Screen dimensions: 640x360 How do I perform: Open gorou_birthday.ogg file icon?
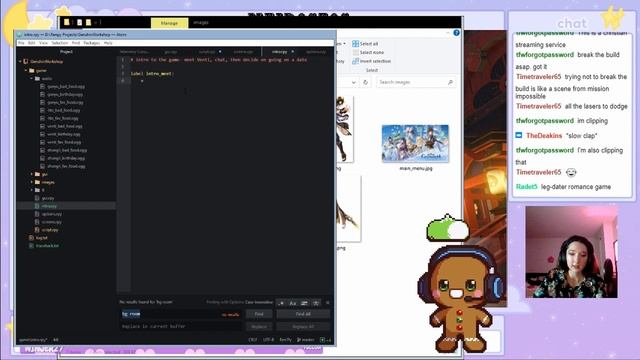click(42, 94)
